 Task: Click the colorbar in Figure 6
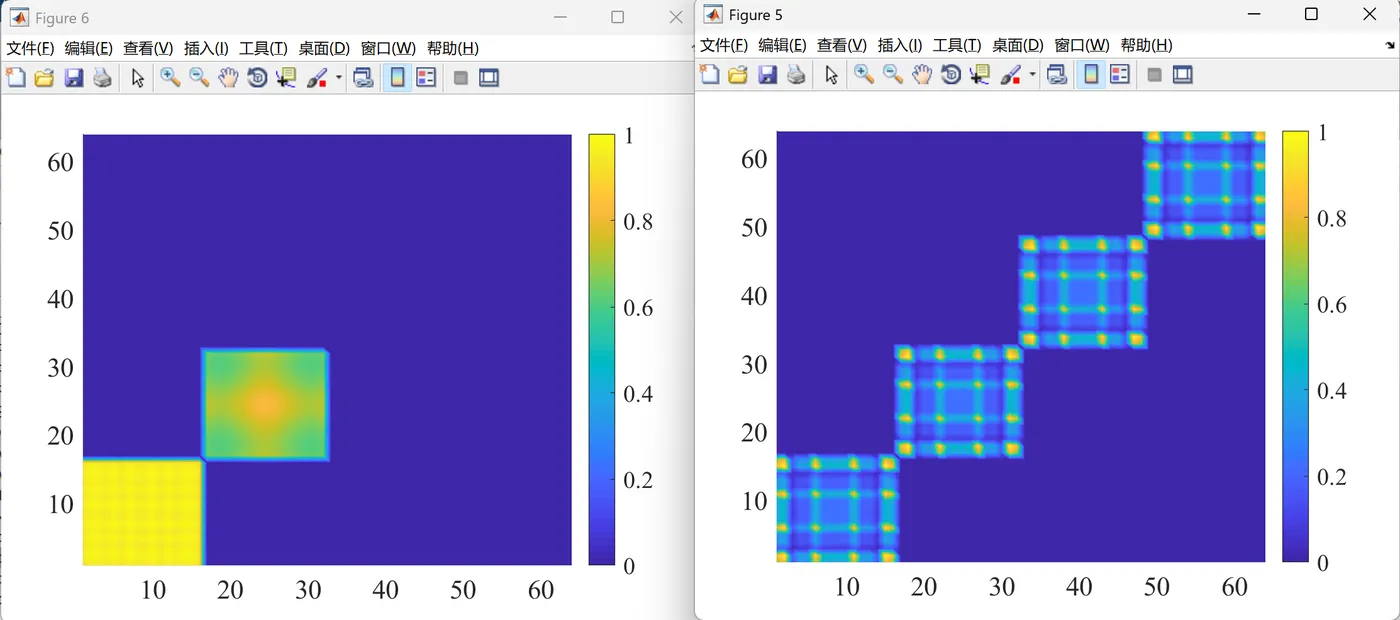(x=602, y=349)
